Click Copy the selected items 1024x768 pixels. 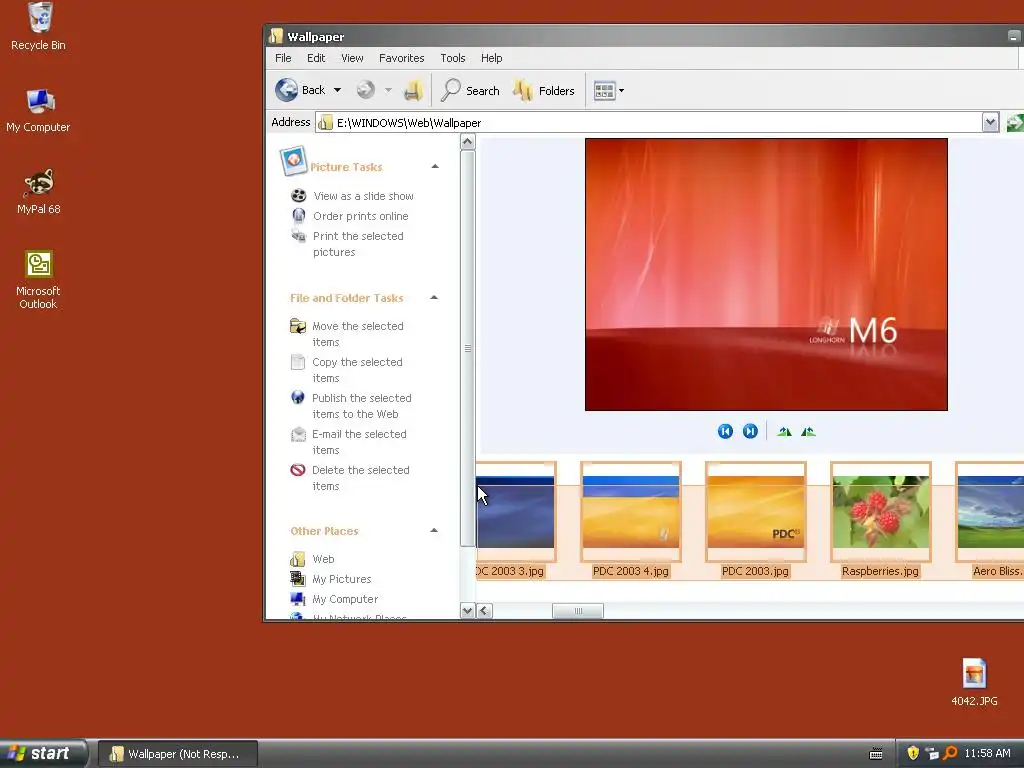click(357, 370)
